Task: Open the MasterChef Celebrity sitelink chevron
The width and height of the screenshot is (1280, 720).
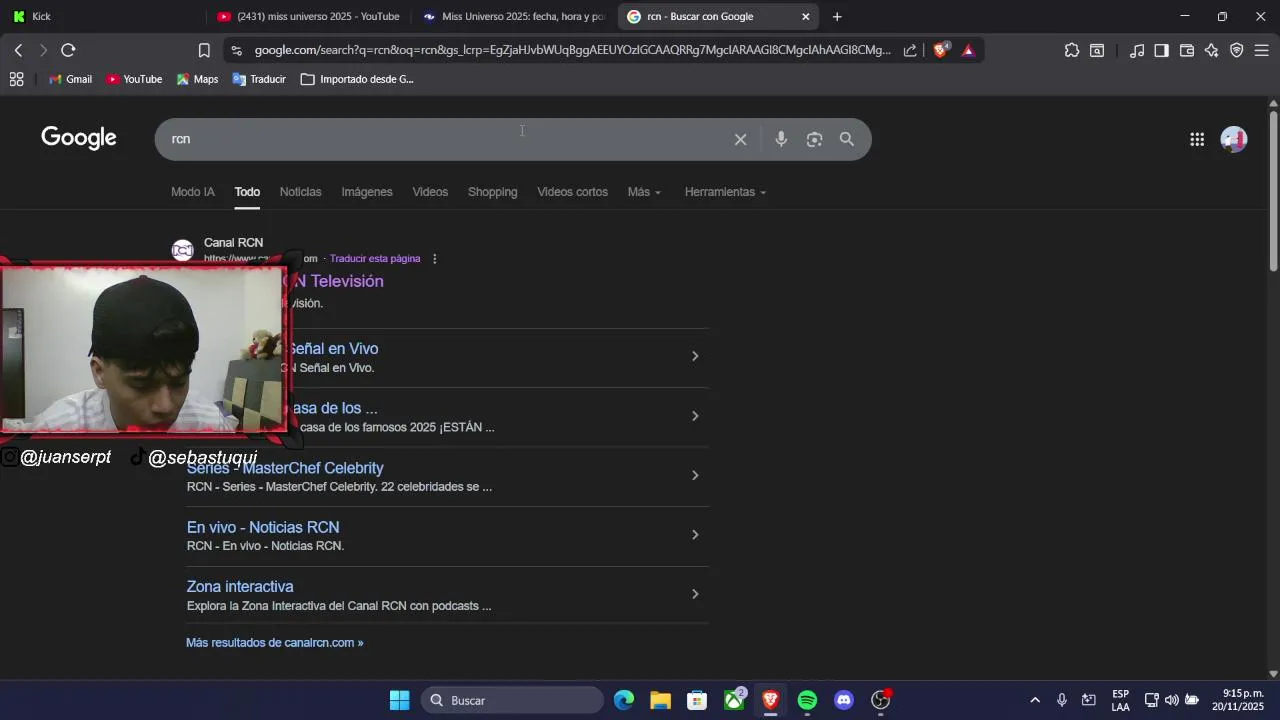Action: coord(695,475)
